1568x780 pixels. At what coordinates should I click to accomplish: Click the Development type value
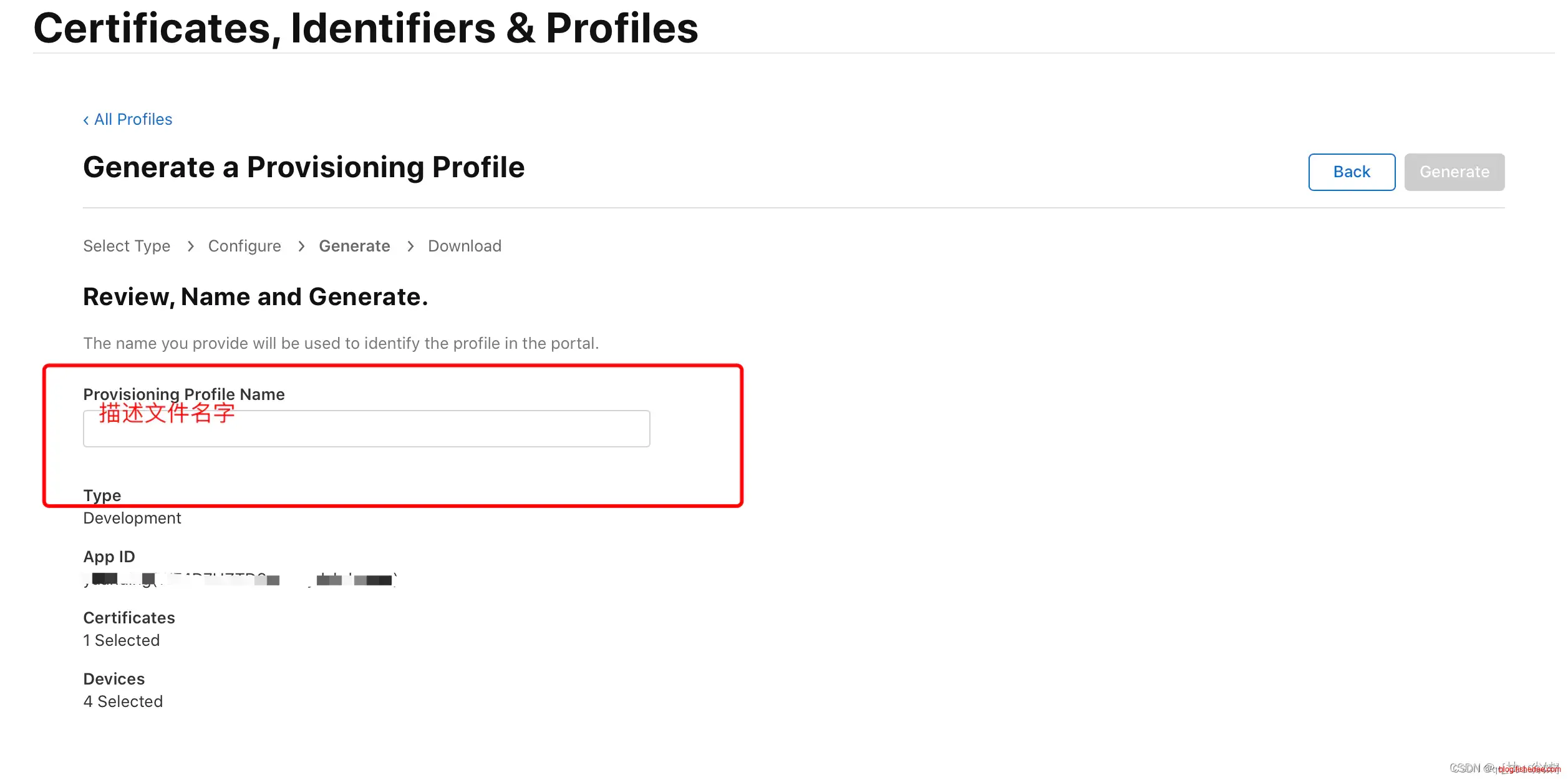(132, 518)
